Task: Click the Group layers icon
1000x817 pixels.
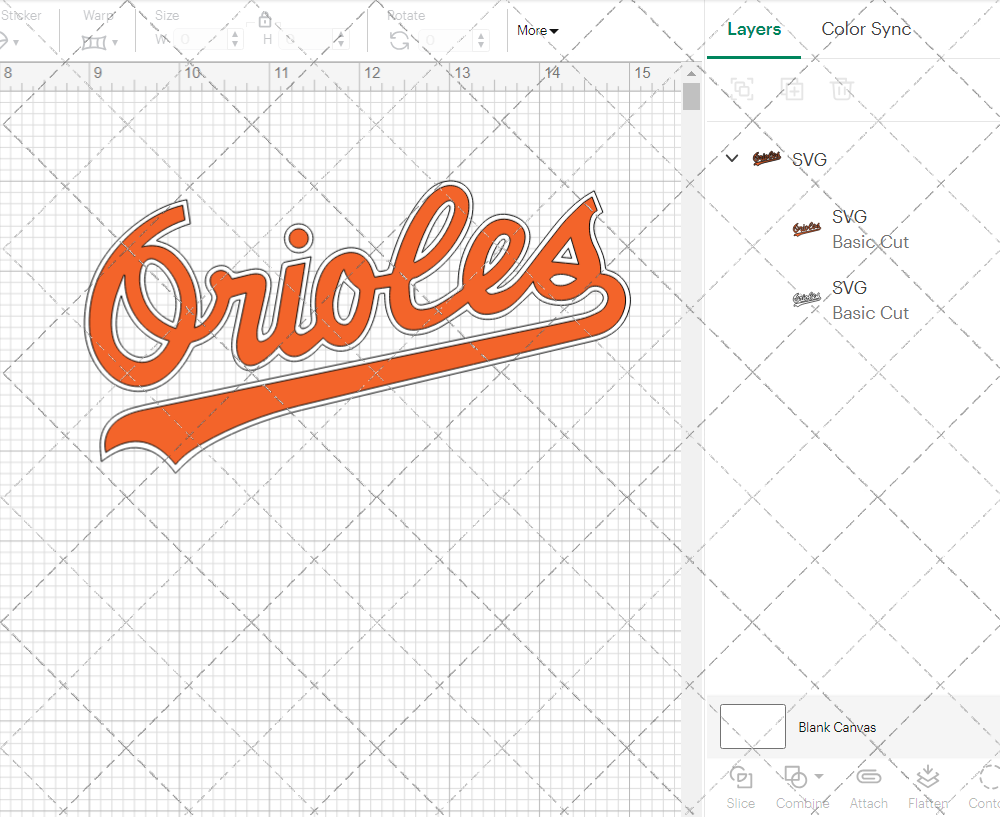Action: (x=742, y=89)
